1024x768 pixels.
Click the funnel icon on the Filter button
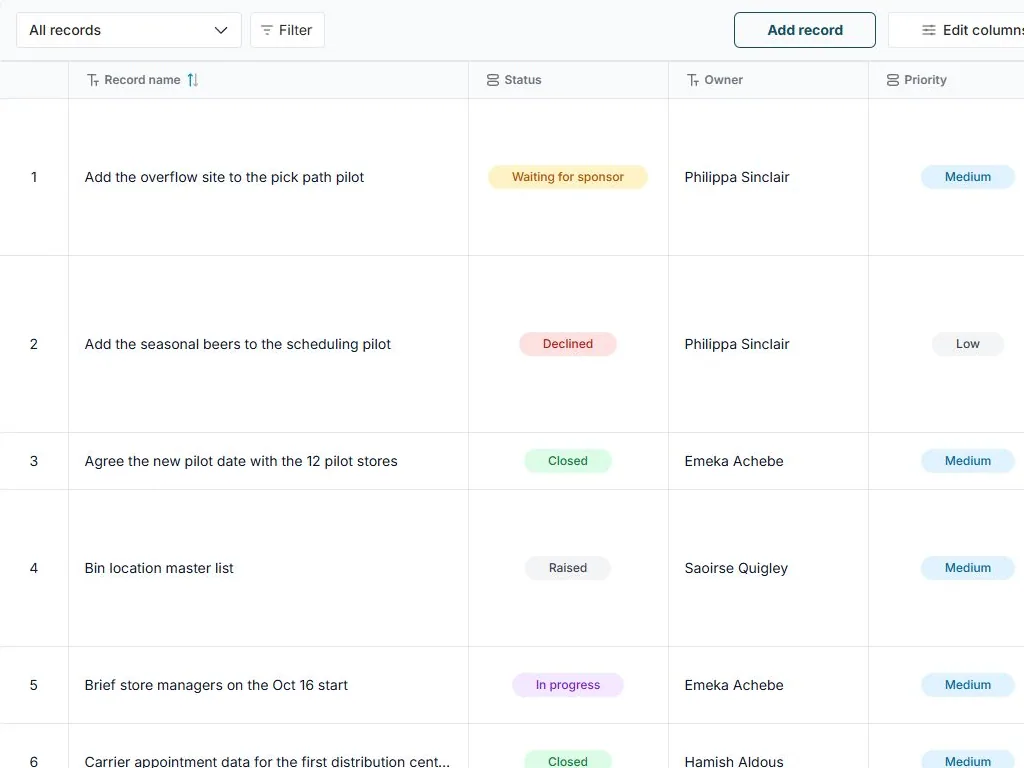266,30
